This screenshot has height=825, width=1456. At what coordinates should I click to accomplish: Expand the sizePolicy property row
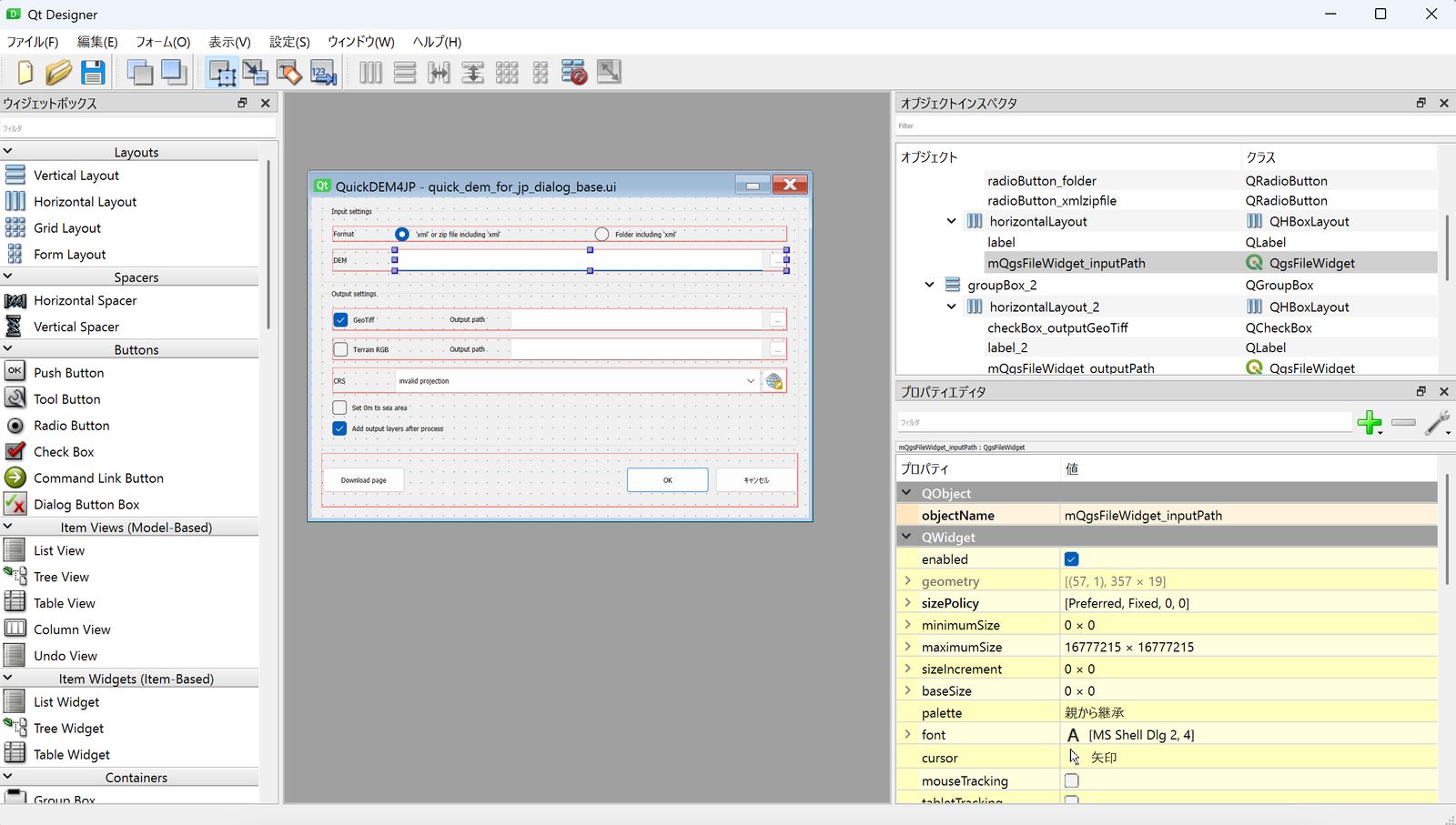(x=907, y=602)
